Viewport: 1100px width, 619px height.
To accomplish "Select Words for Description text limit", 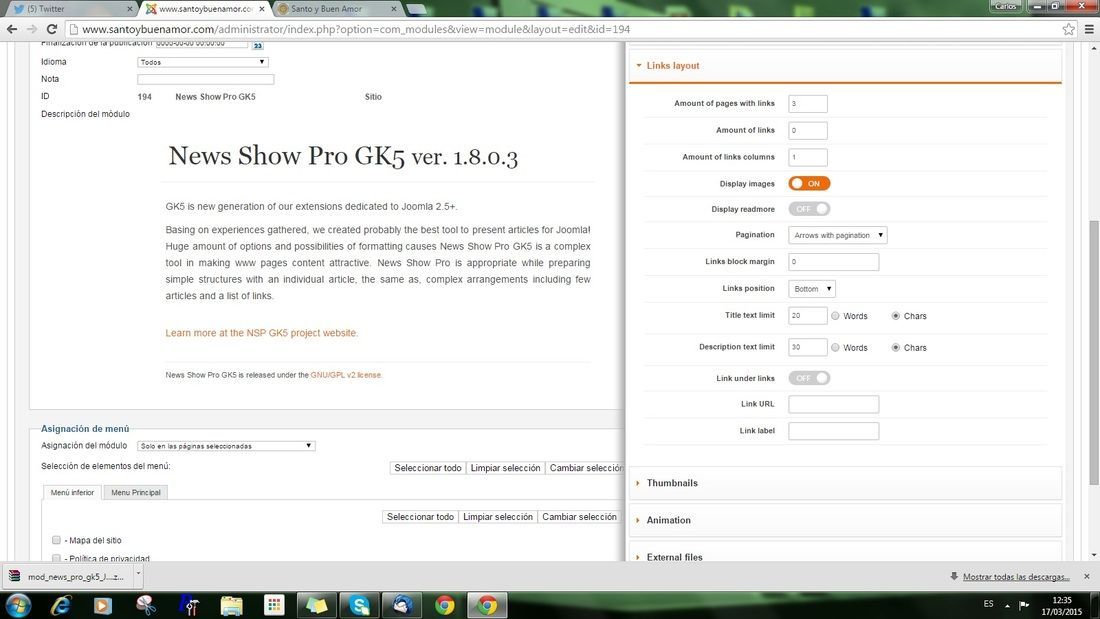I will [x=835, y=347].
